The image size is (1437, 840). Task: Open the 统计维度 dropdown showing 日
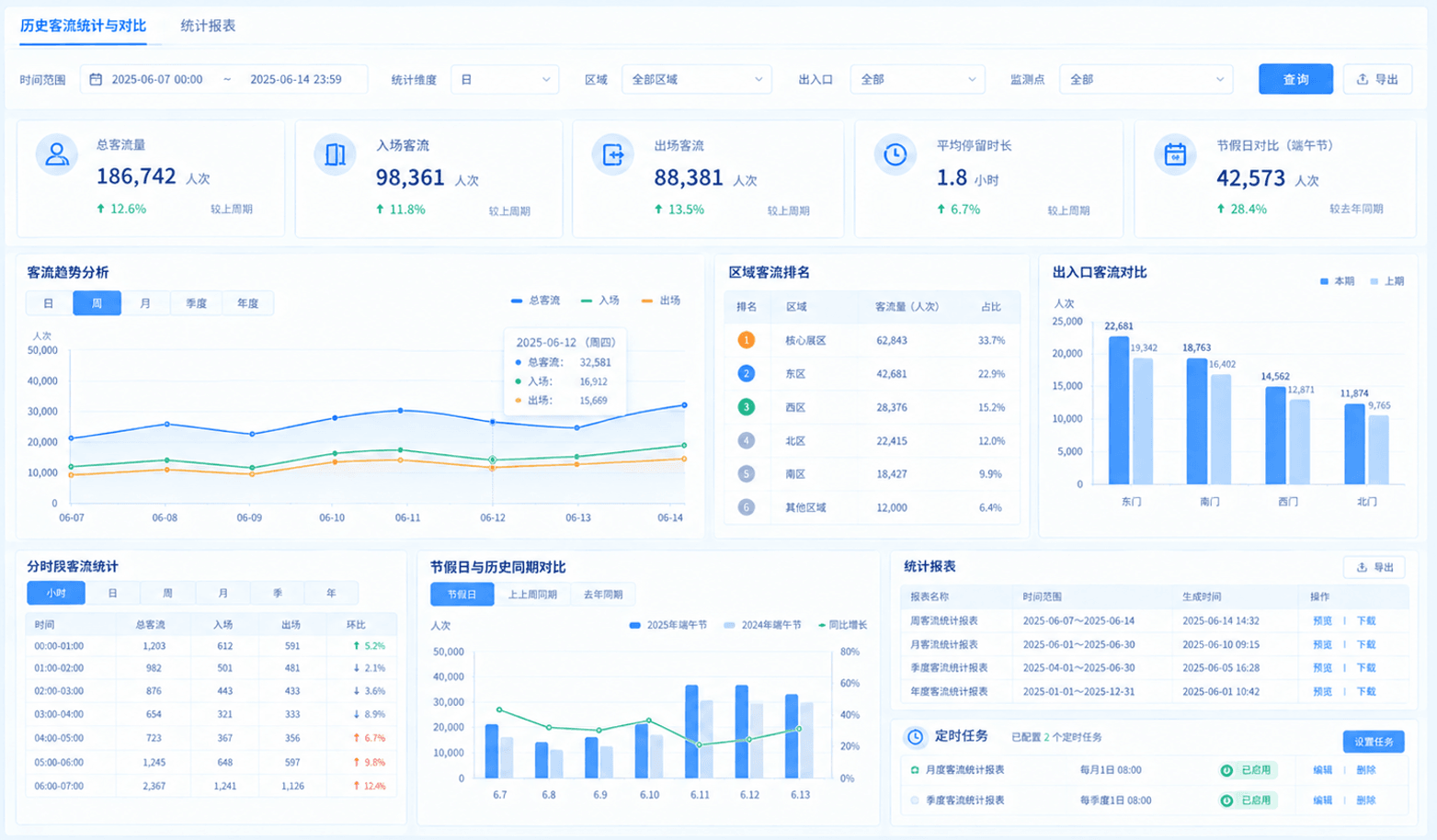click(x=505, y=80)
